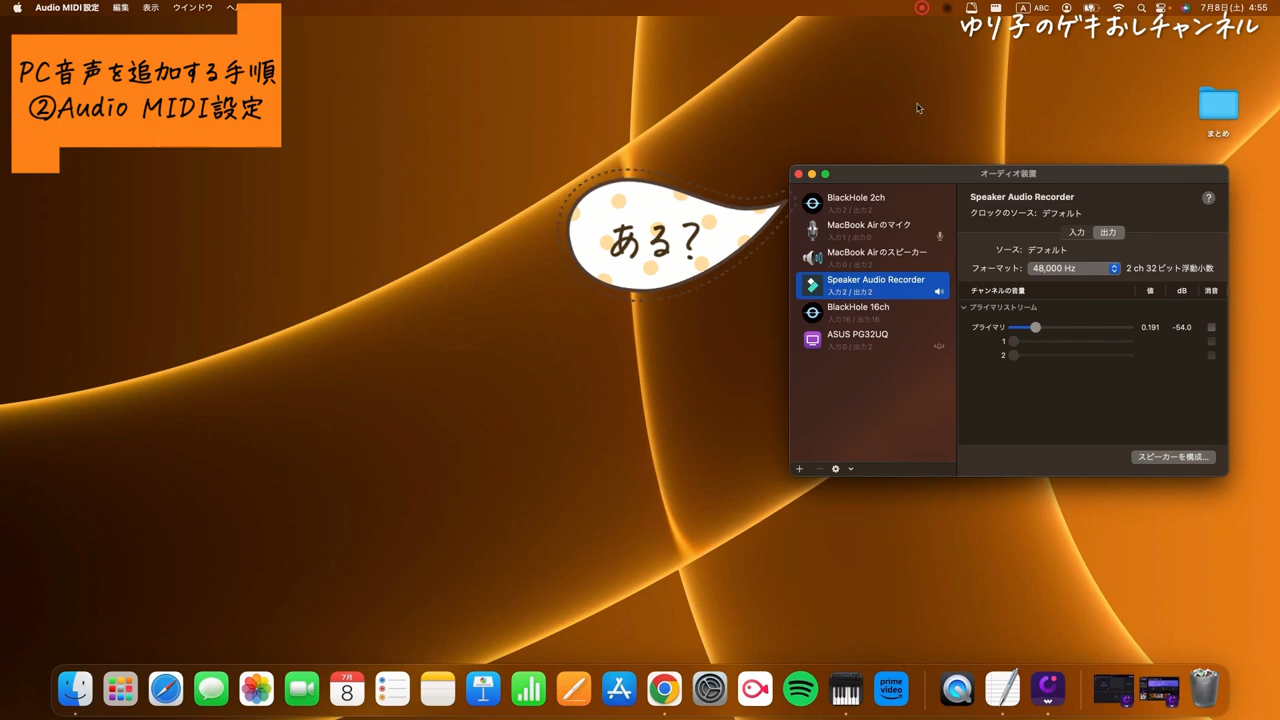This screenshot has height=720, width=1280.
Task: Toggle mute checkbox for channel 1
Action: [1211, 341]
